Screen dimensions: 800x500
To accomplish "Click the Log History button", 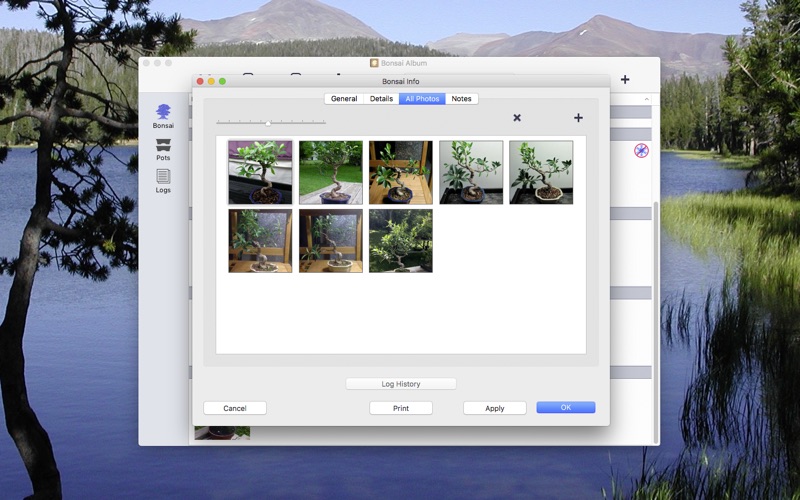I will [401, 384].
